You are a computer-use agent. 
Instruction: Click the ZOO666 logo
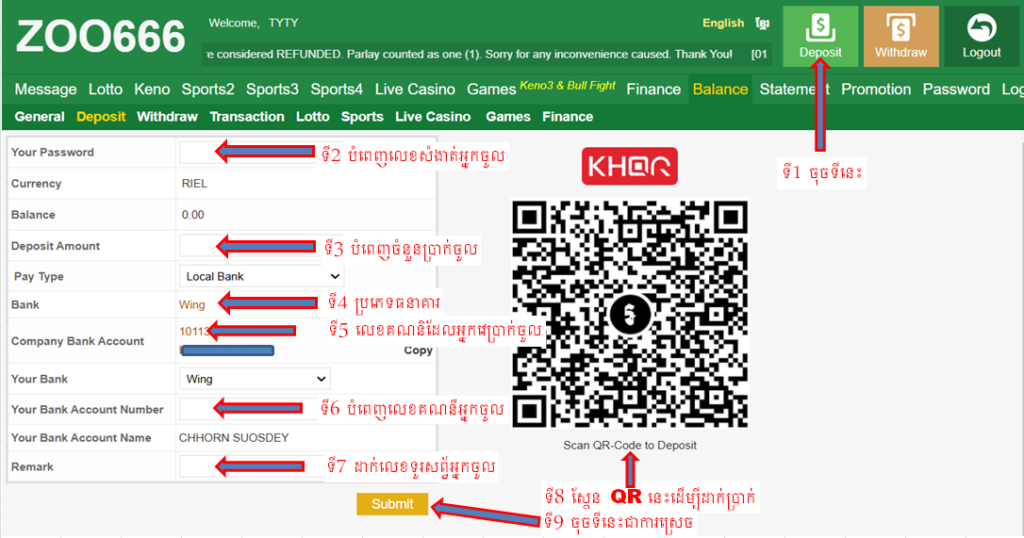tap(101, 36)
